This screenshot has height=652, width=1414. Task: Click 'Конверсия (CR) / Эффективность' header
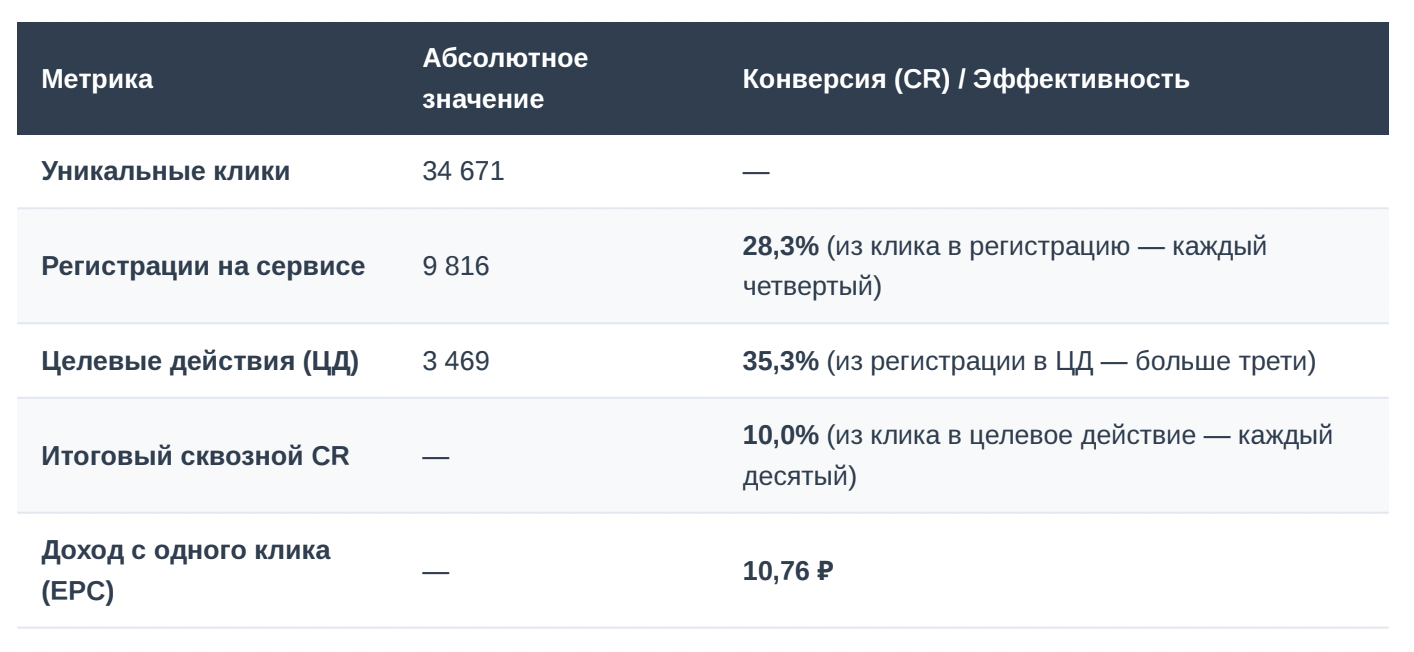[966, 79]
